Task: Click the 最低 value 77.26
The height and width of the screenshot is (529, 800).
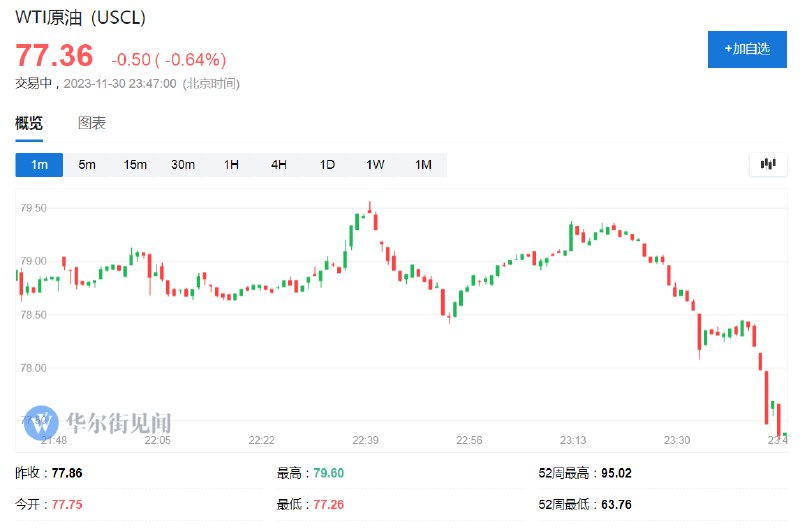Action: (x=329, y=505)
